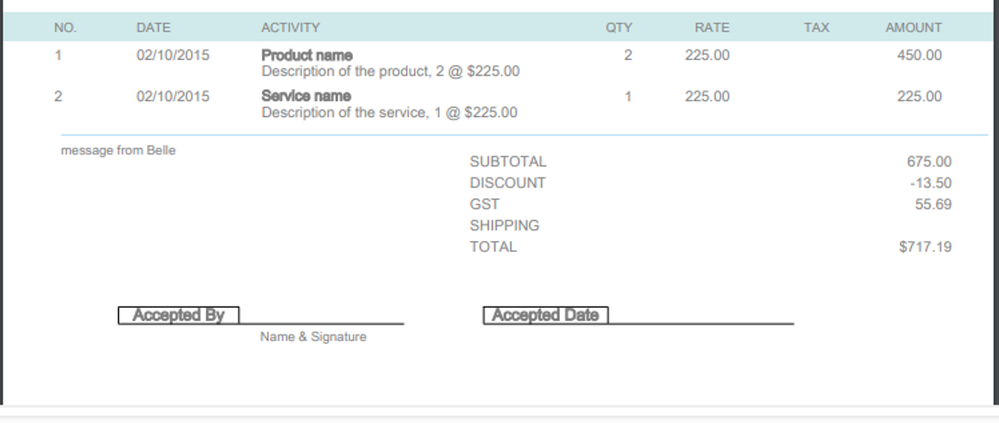Select the RATE column header

pos(712,28)
